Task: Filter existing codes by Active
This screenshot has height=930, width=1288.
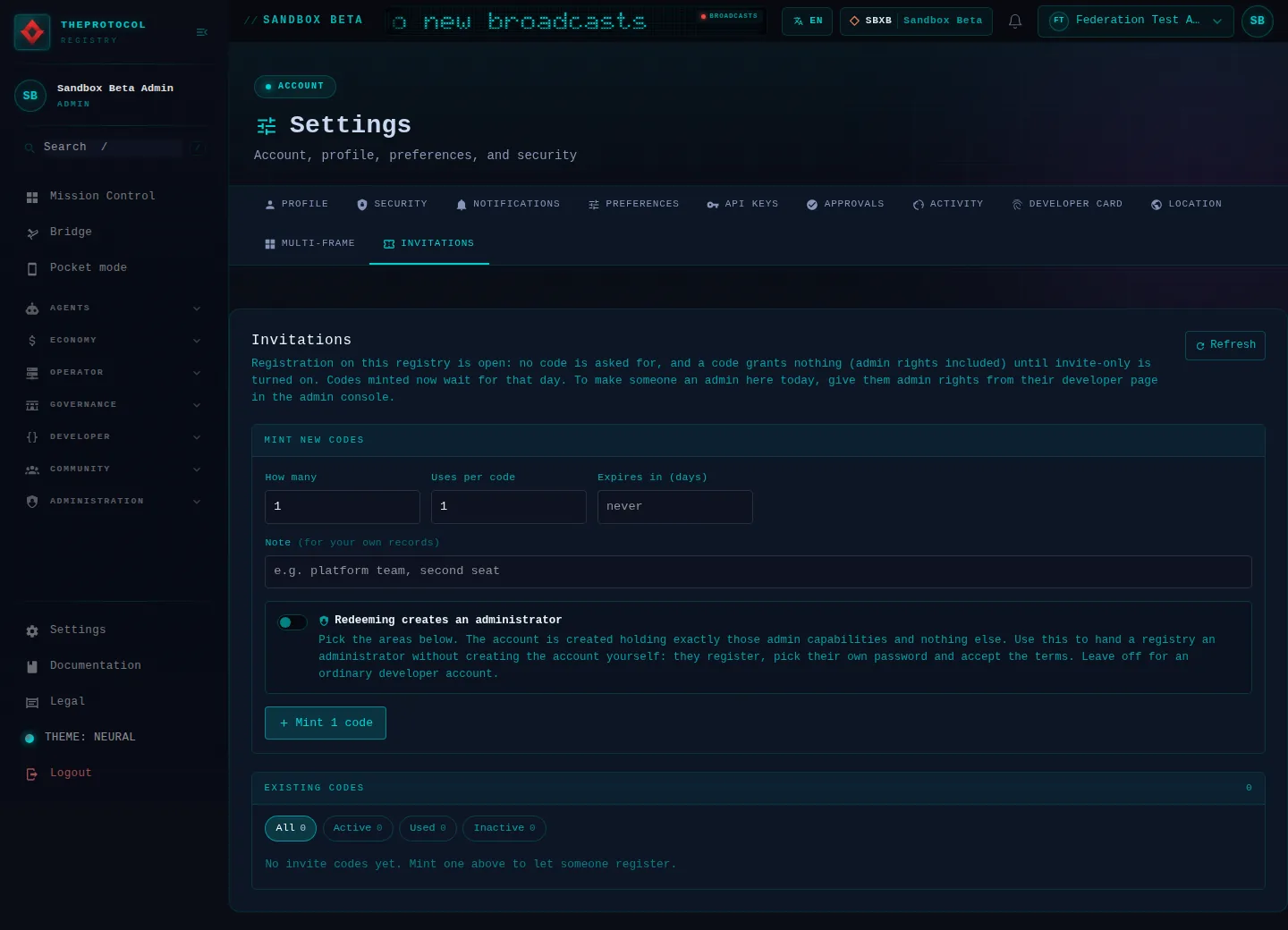Action: pos(358,828)
